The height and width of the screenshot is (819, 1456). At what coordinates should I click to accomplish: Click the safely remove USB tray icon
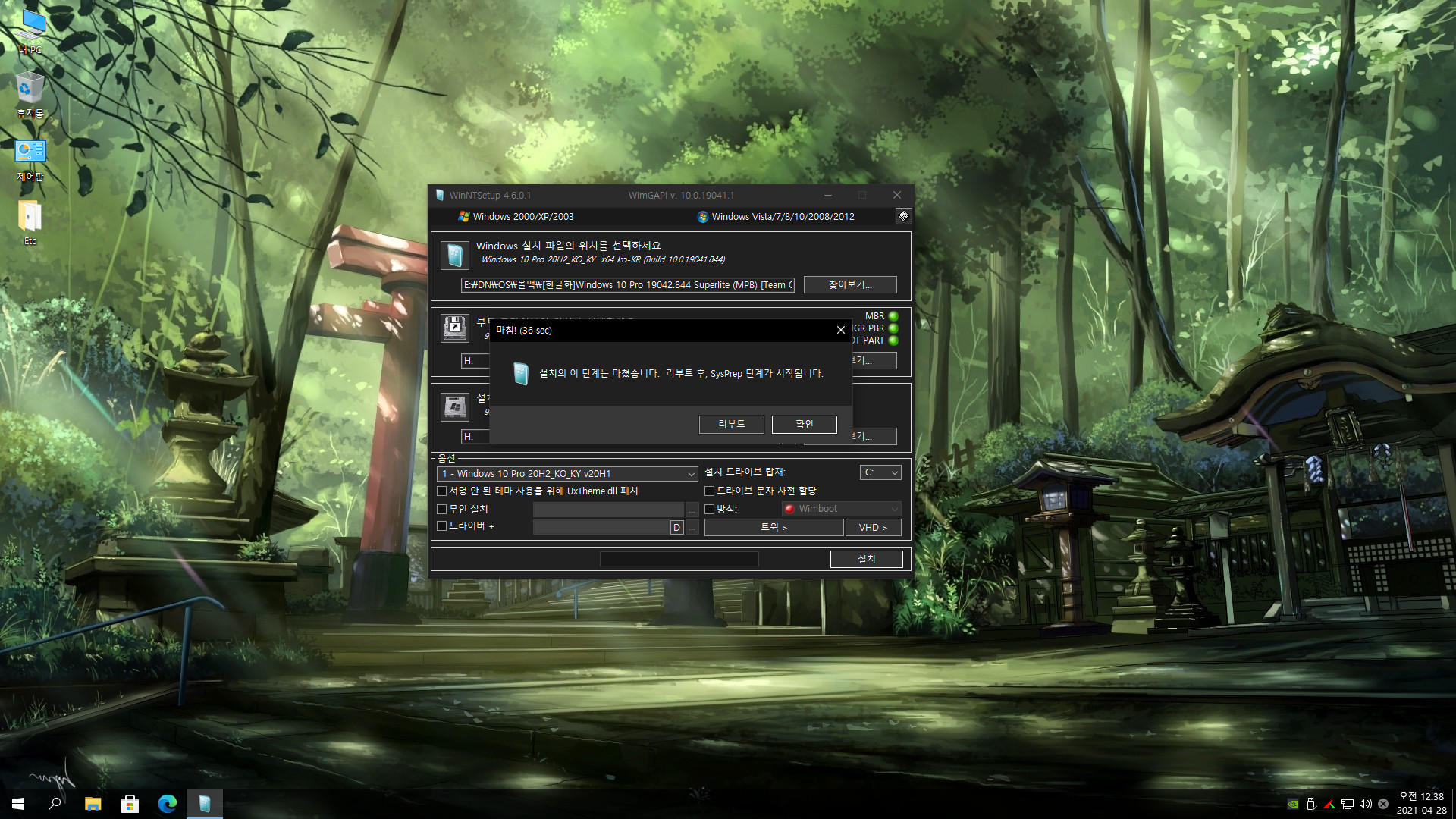1311,804
